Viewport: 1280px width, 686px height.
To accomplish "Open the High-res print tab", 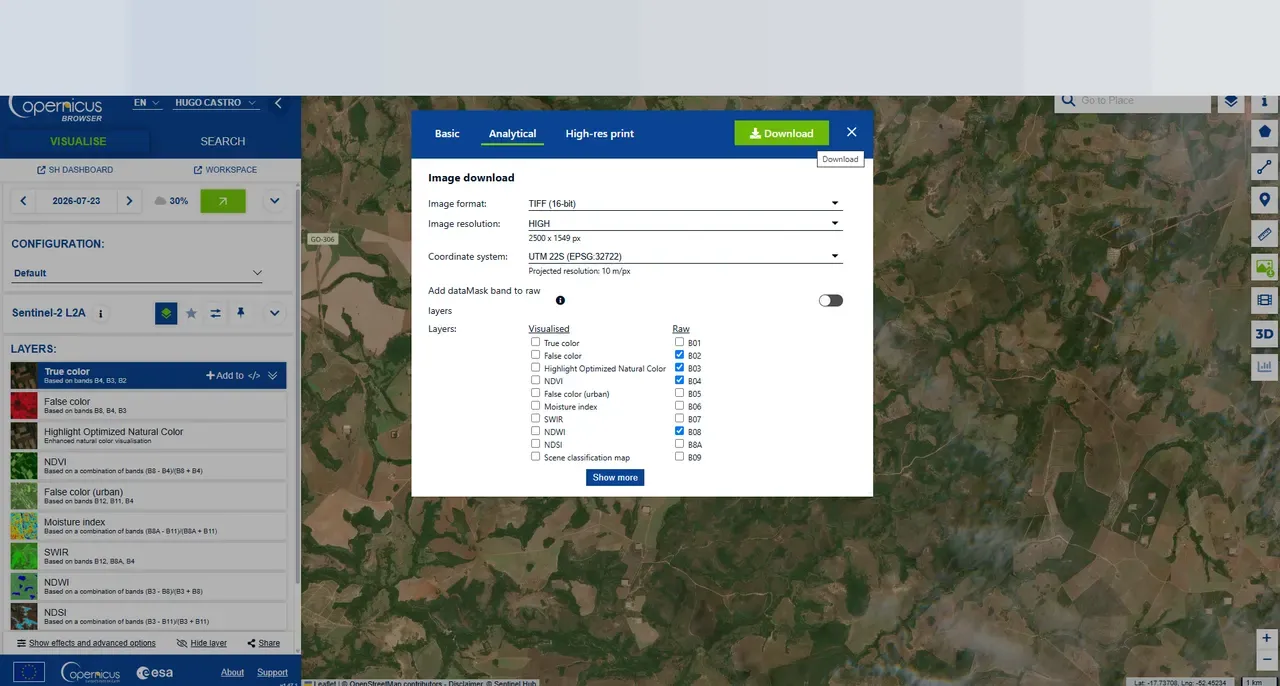I will (x=600, y=133).
